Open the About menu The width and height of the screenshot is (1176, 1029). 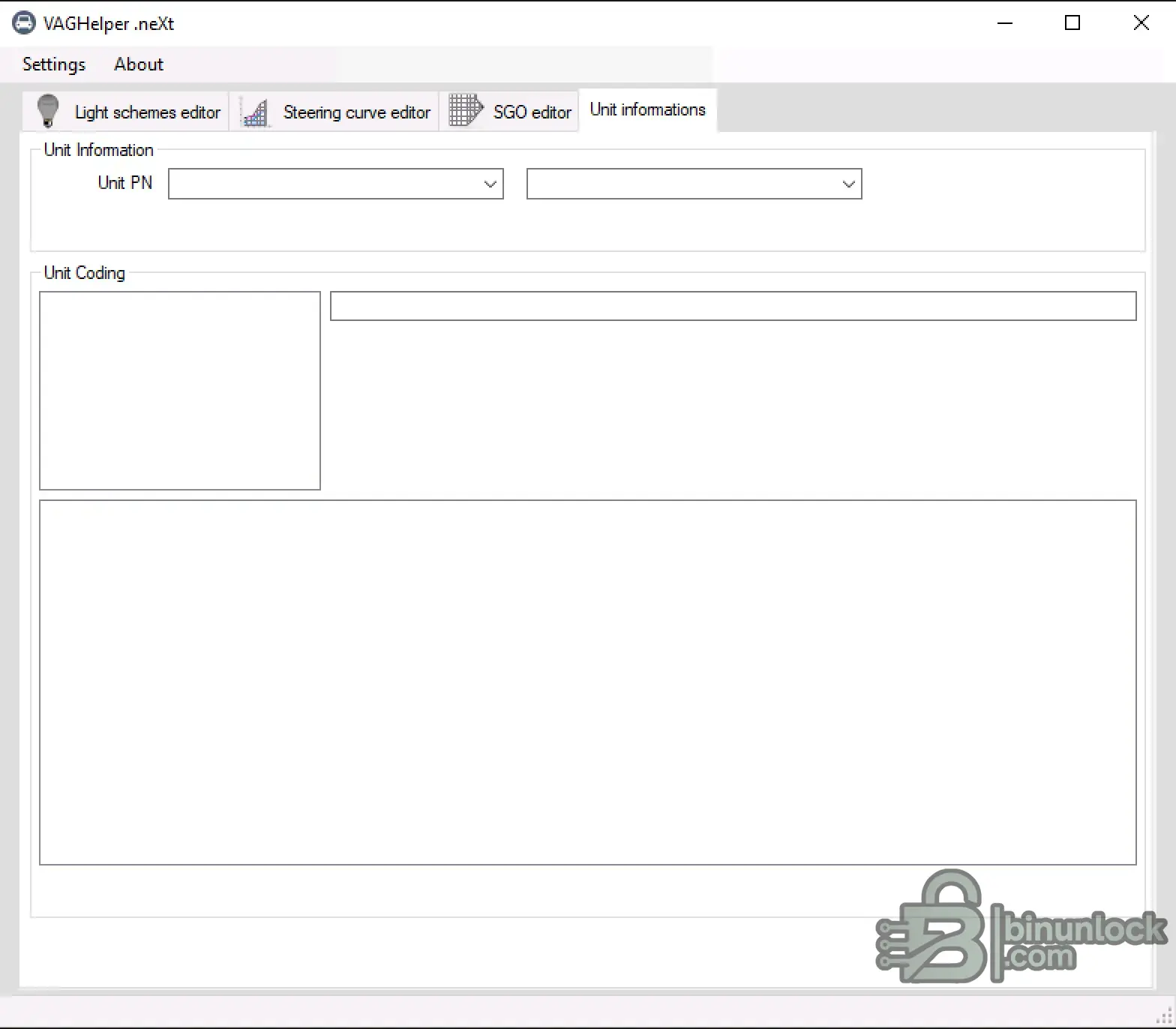tap(139, 64)
